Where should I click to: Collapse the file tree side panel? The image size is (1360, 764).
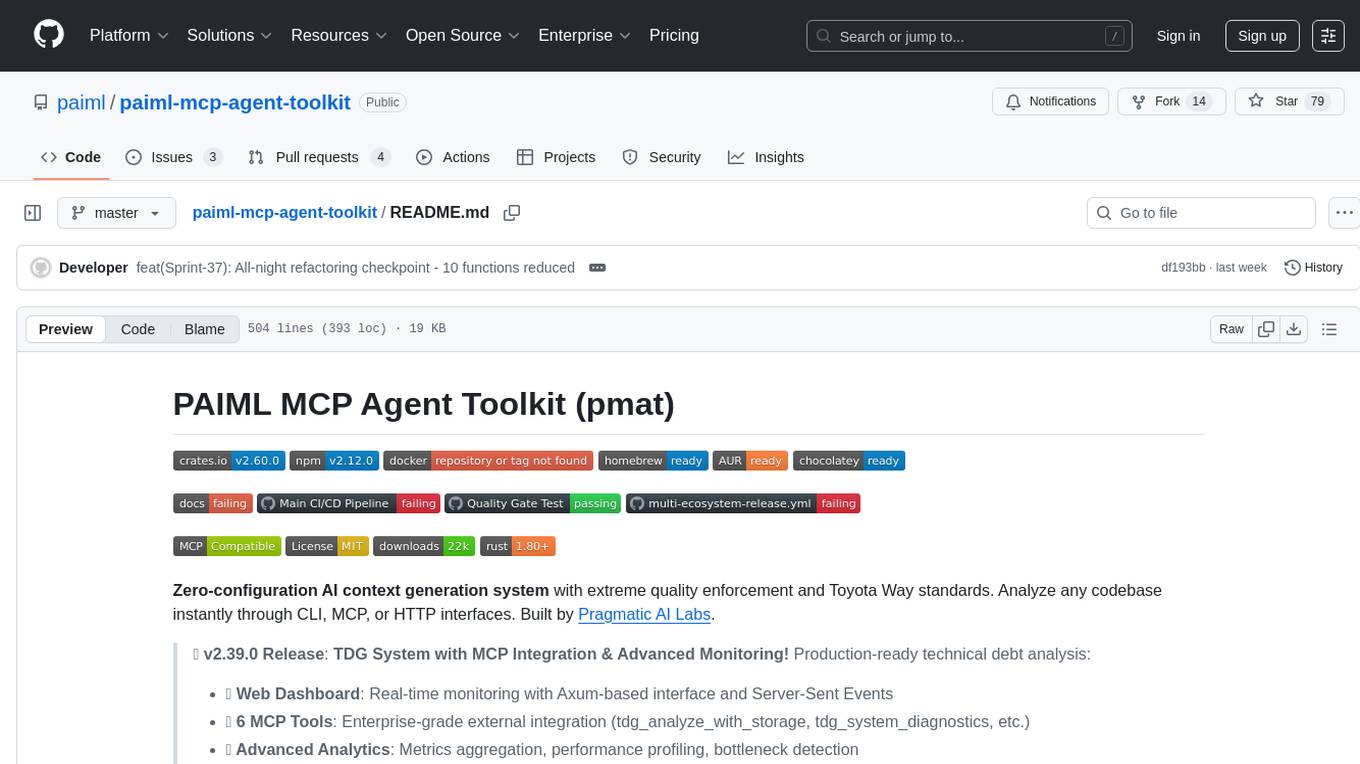[x=32, y=213]
